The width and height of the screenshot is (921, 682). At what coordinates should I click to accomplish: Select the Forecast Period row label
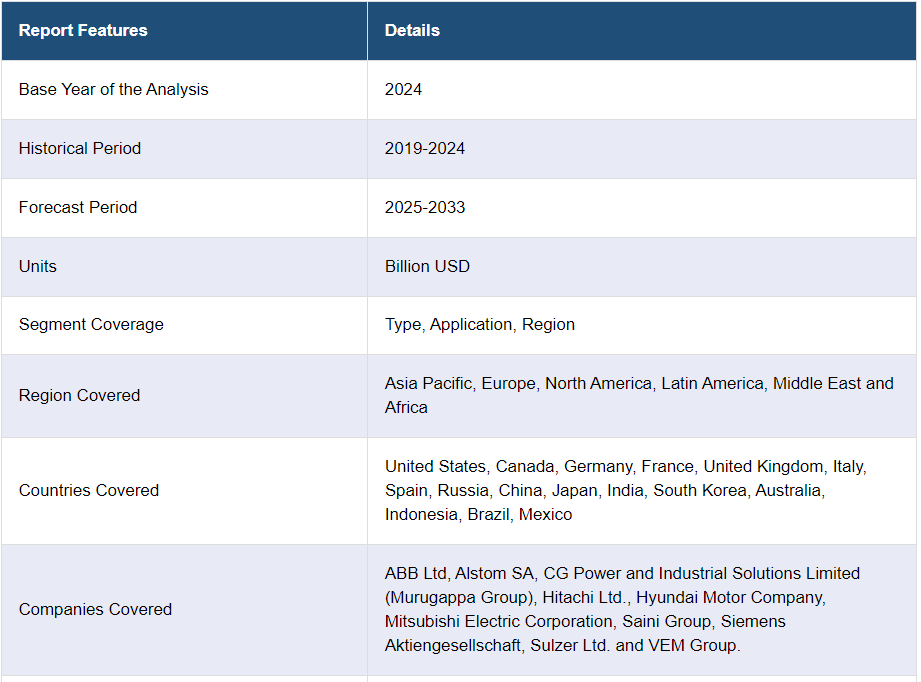pos(78,207)
